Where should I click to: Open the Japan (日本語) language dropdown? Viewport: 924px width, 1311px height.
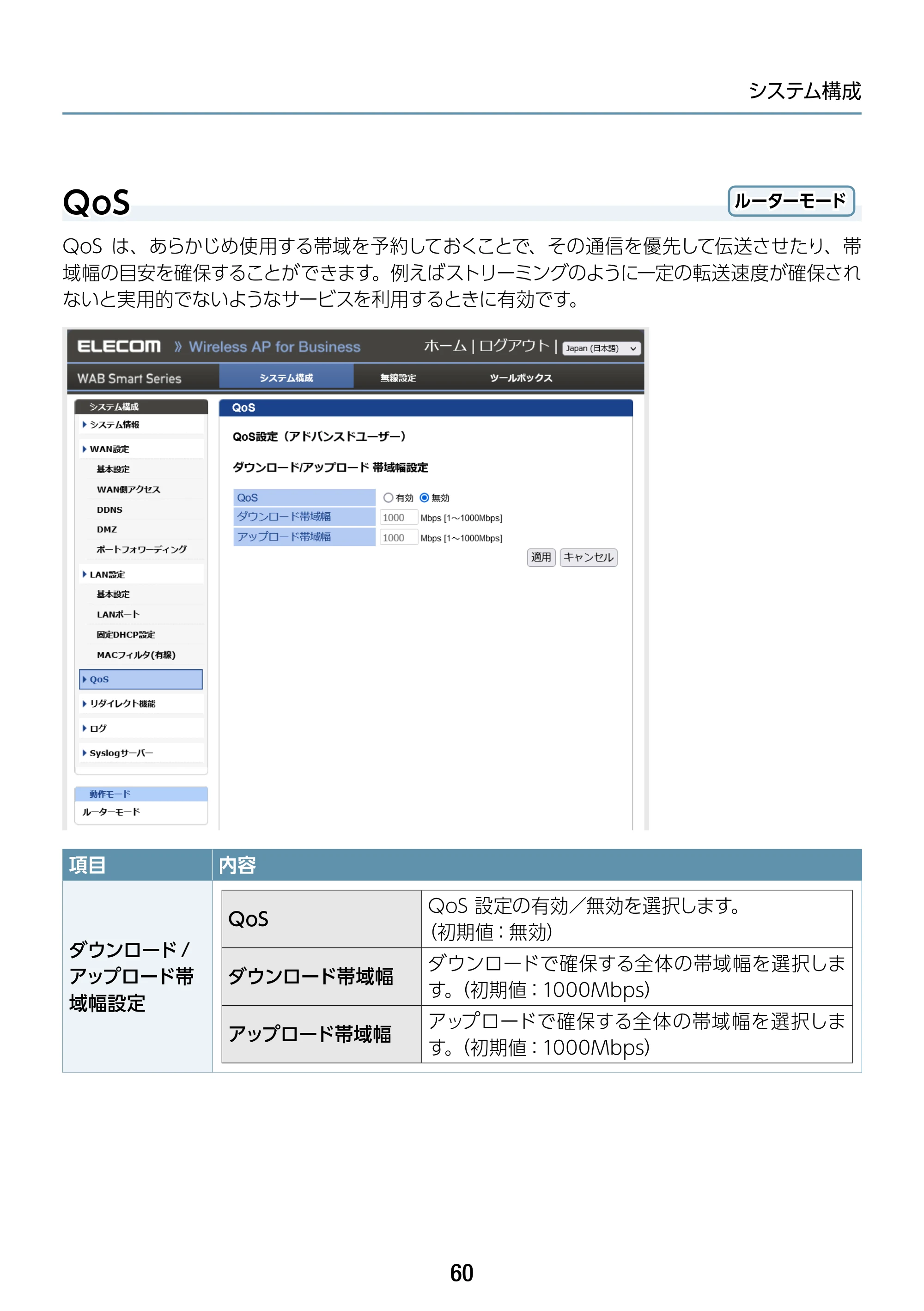tap(602, 348)
